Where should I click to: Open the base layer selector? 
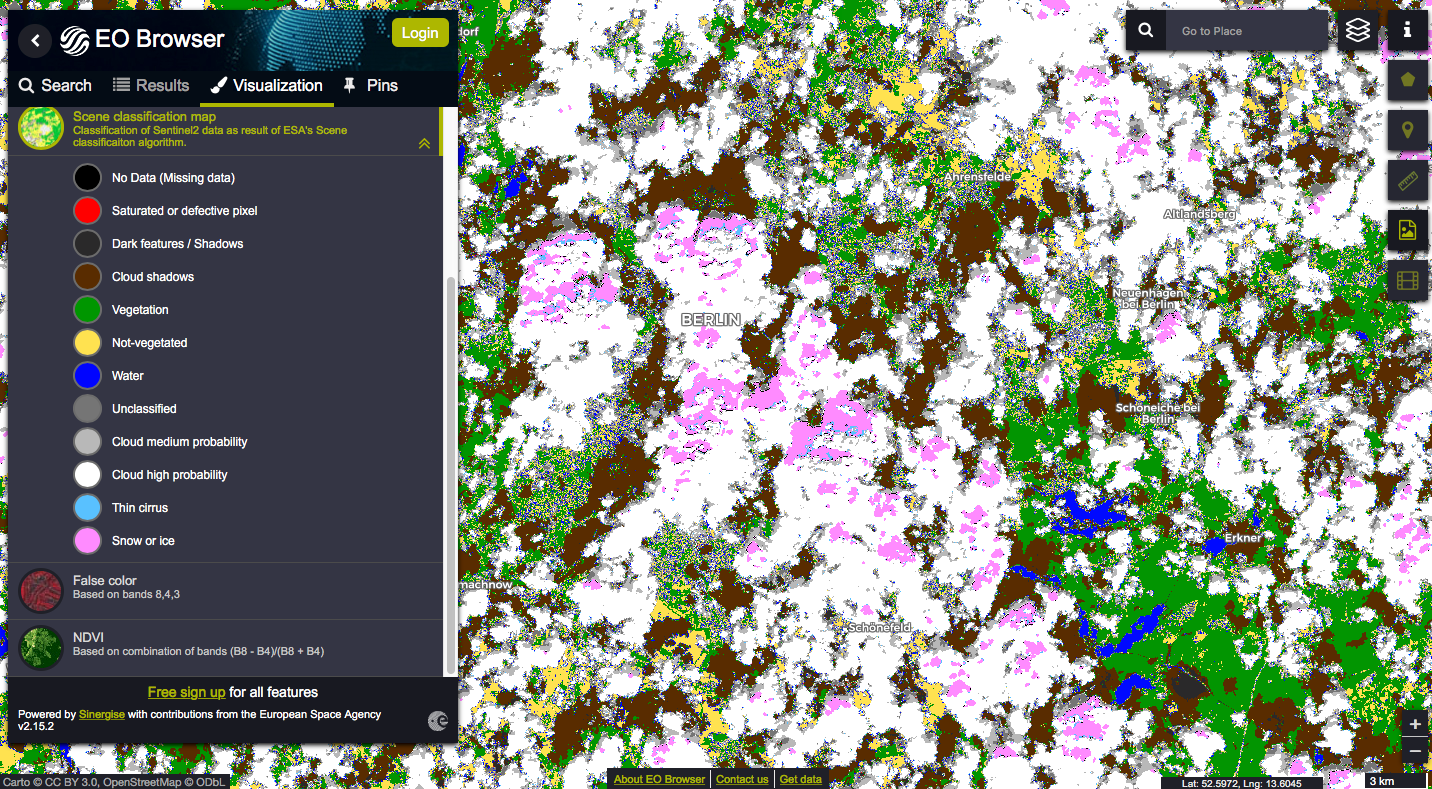(x=1357, y=31)
